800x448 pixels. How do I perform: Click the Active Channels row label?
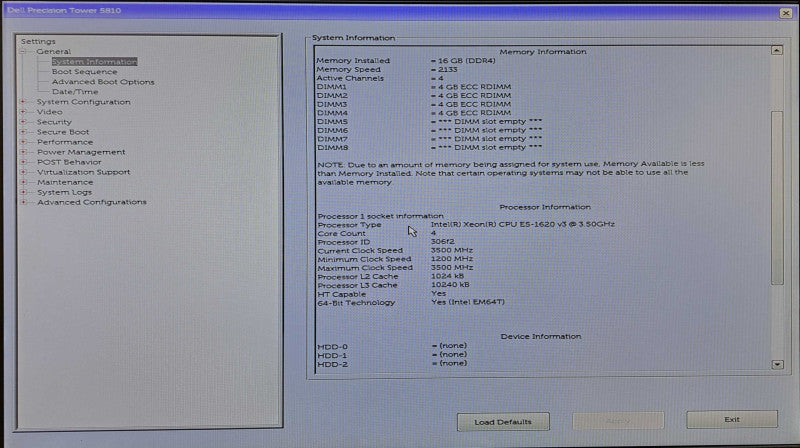350,78
